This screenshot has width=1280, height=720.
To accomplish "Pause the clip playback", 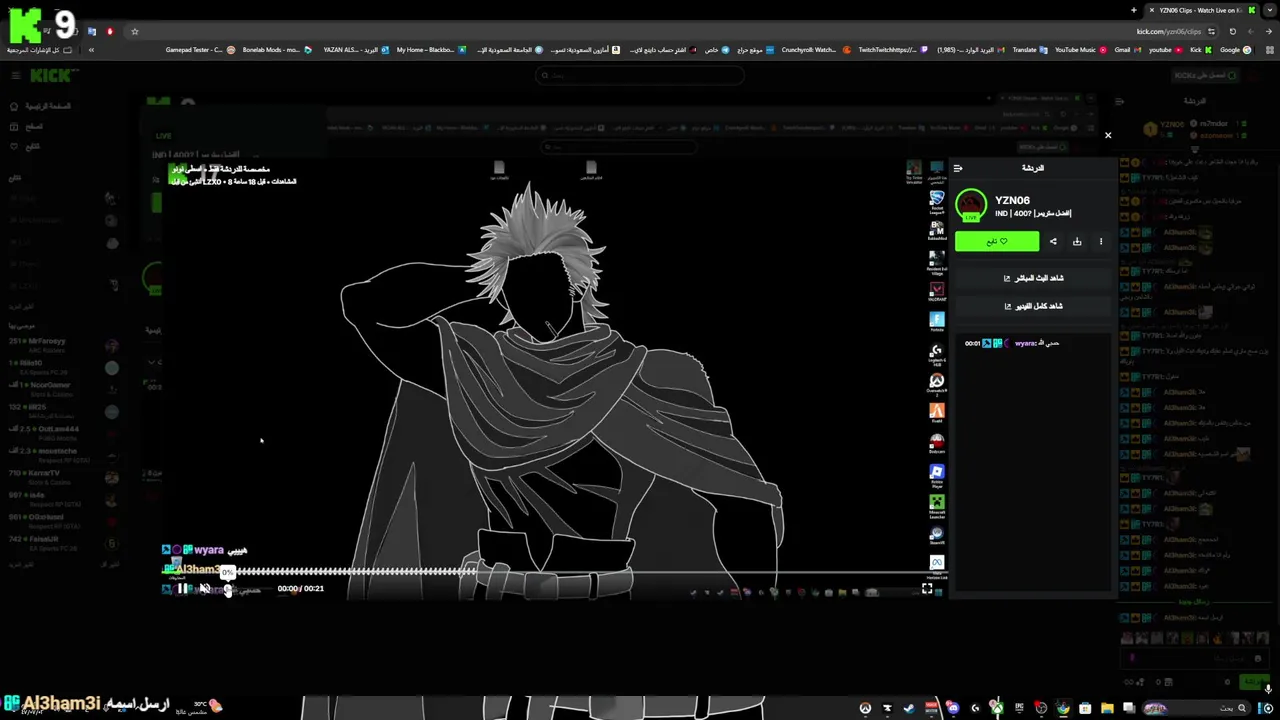I will pyautogui.click(x=181, y=589).
